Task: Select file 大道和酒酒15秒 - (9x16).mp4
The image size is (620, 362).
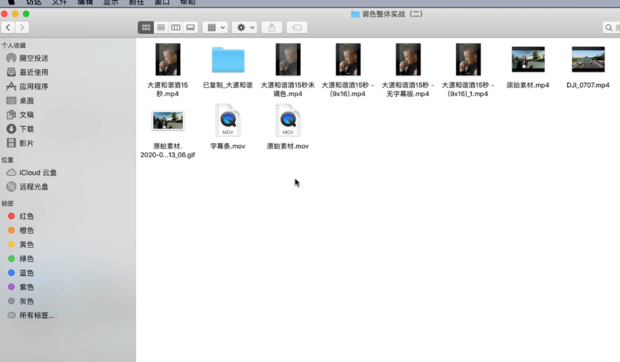Action: tap(348, 60)
